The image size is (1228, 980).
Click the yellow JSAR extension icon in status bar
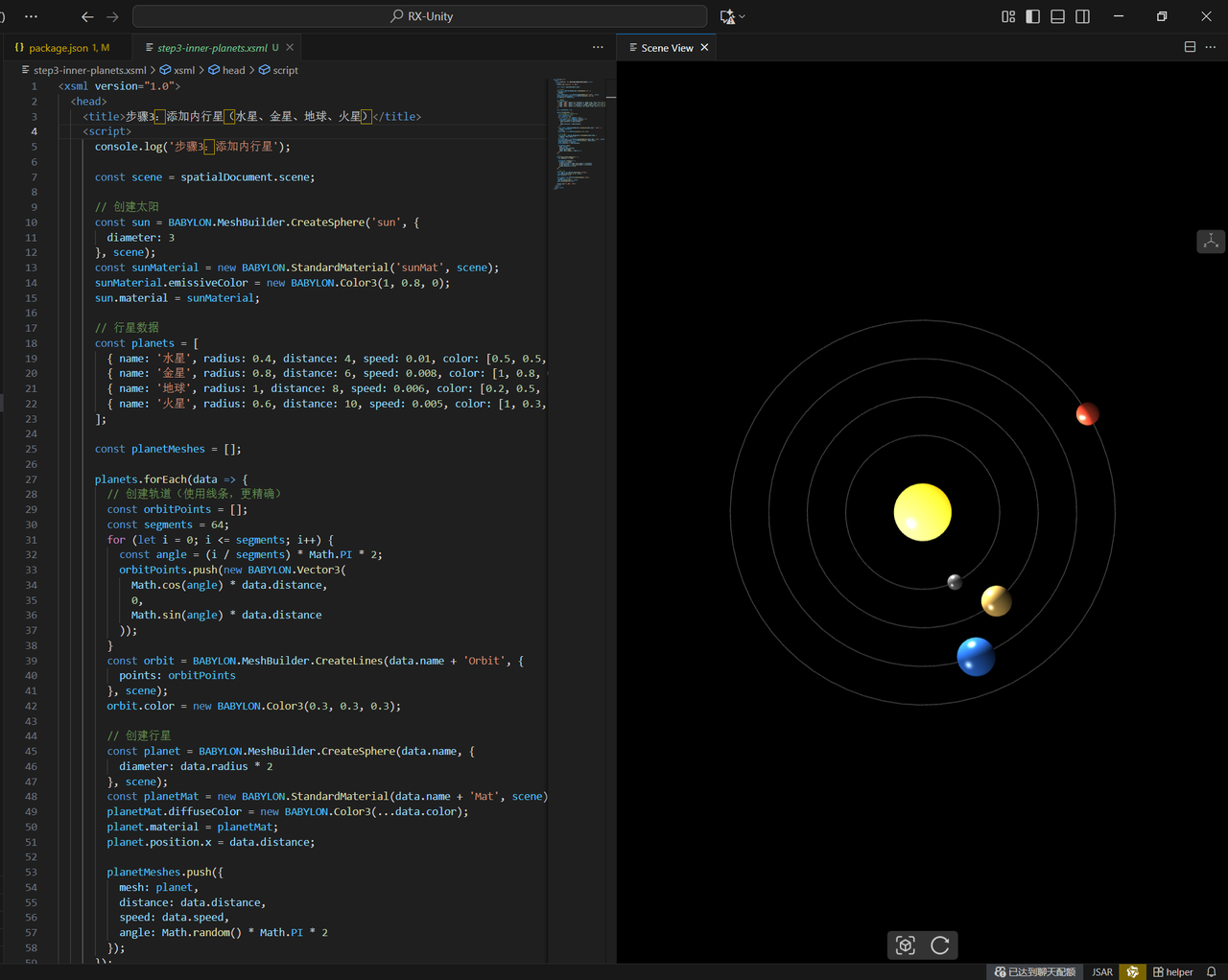(1132, 971)
